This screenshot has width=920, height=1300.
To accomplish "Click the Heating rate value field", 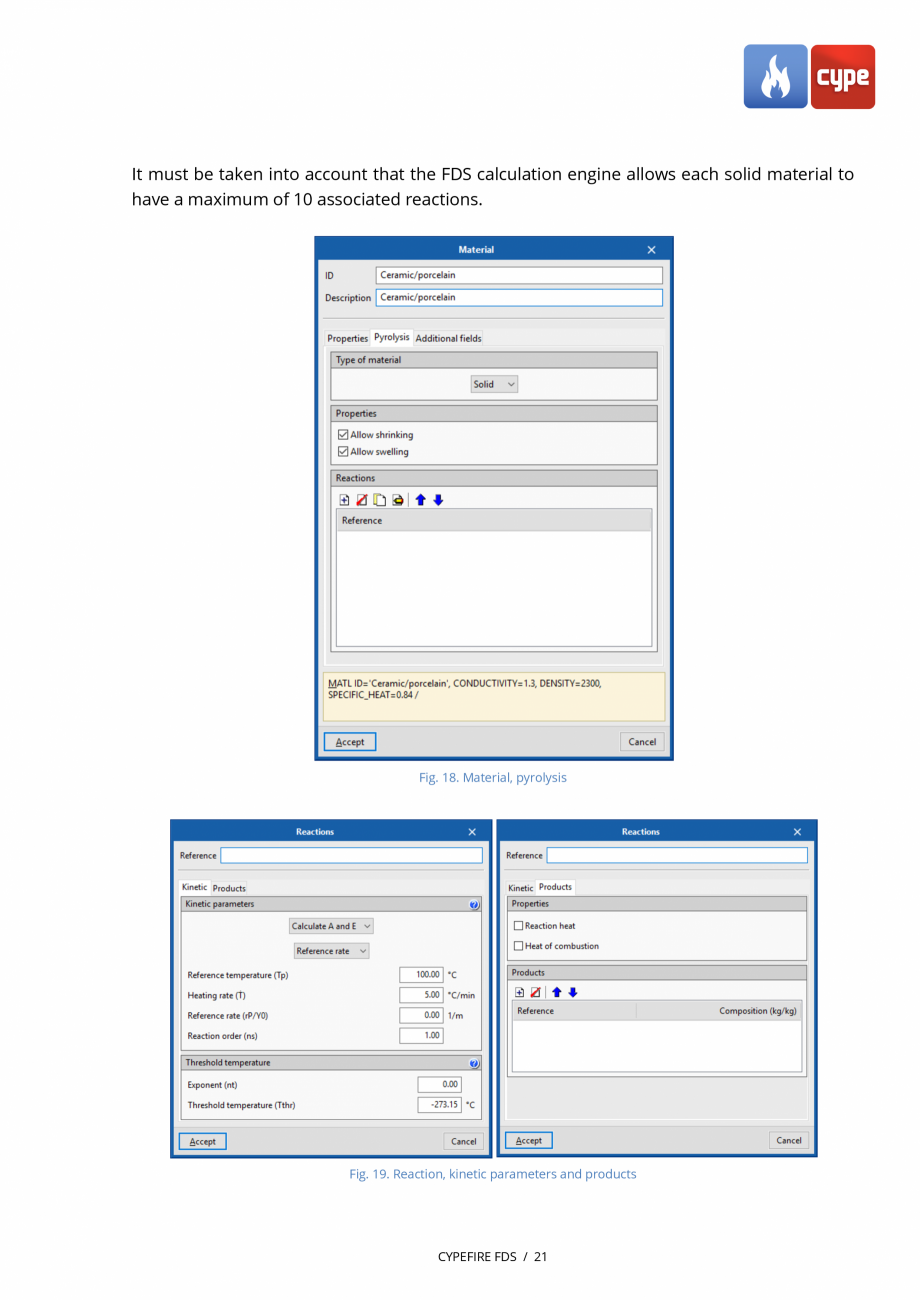I will (x=421, y=995).
